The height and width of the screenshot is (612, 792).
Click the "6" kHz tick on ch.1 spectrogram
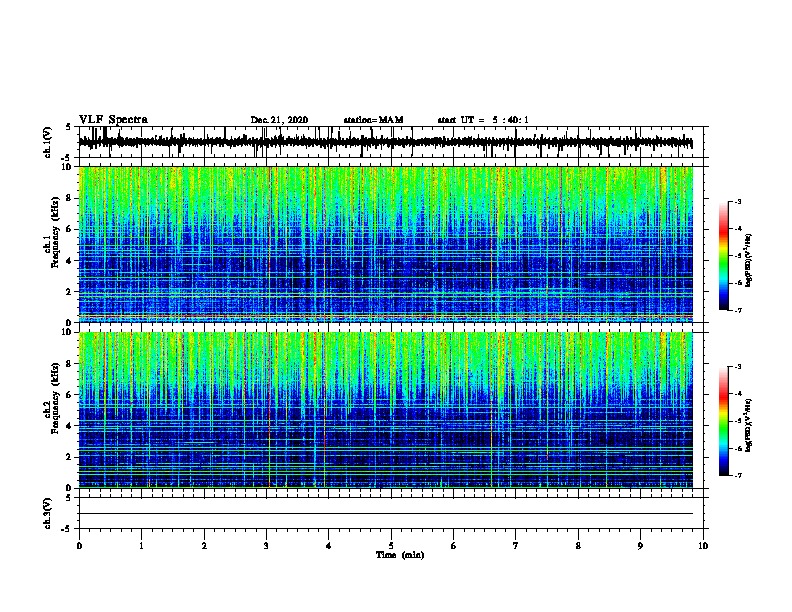pos(69,229)
